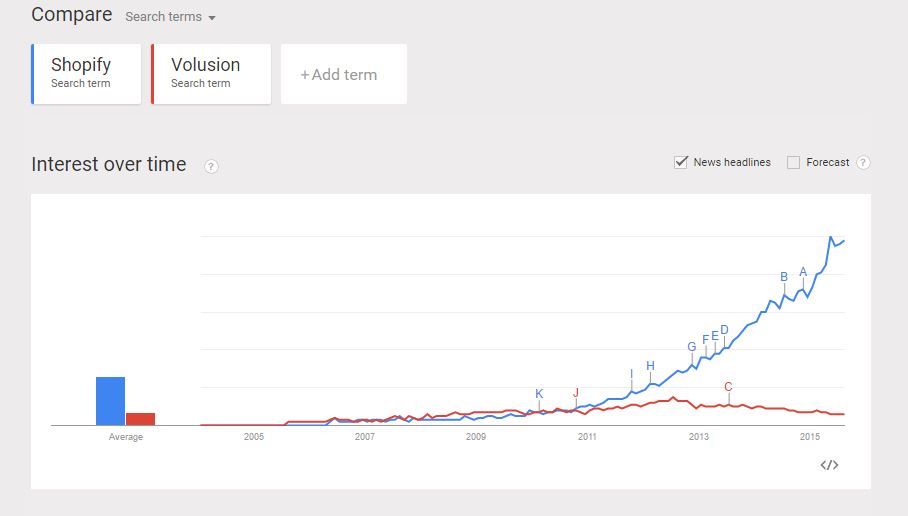Click help icon next to Forecast
The image size is (908, 516).
[863, 163]
